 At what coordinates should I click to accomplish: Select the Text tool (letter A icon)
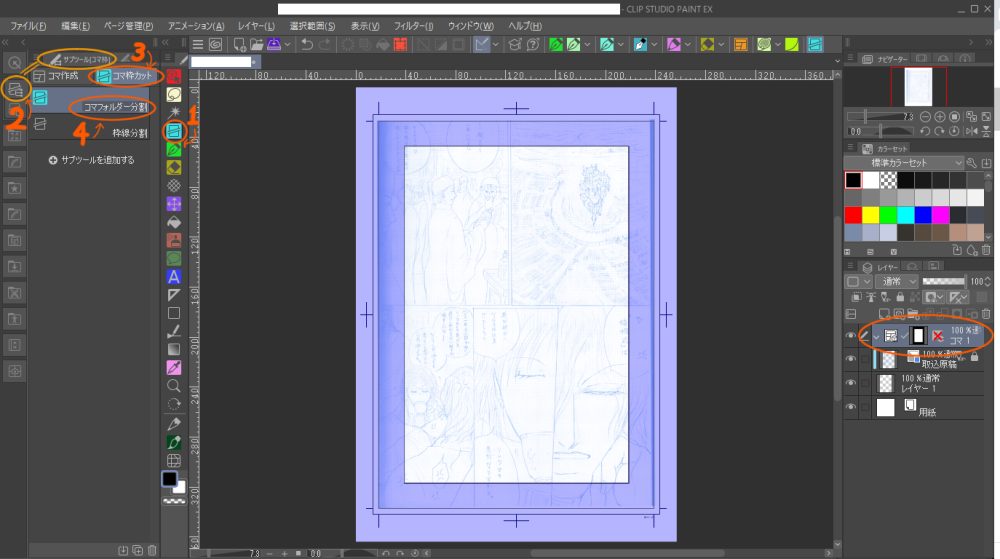pos(174,276)
